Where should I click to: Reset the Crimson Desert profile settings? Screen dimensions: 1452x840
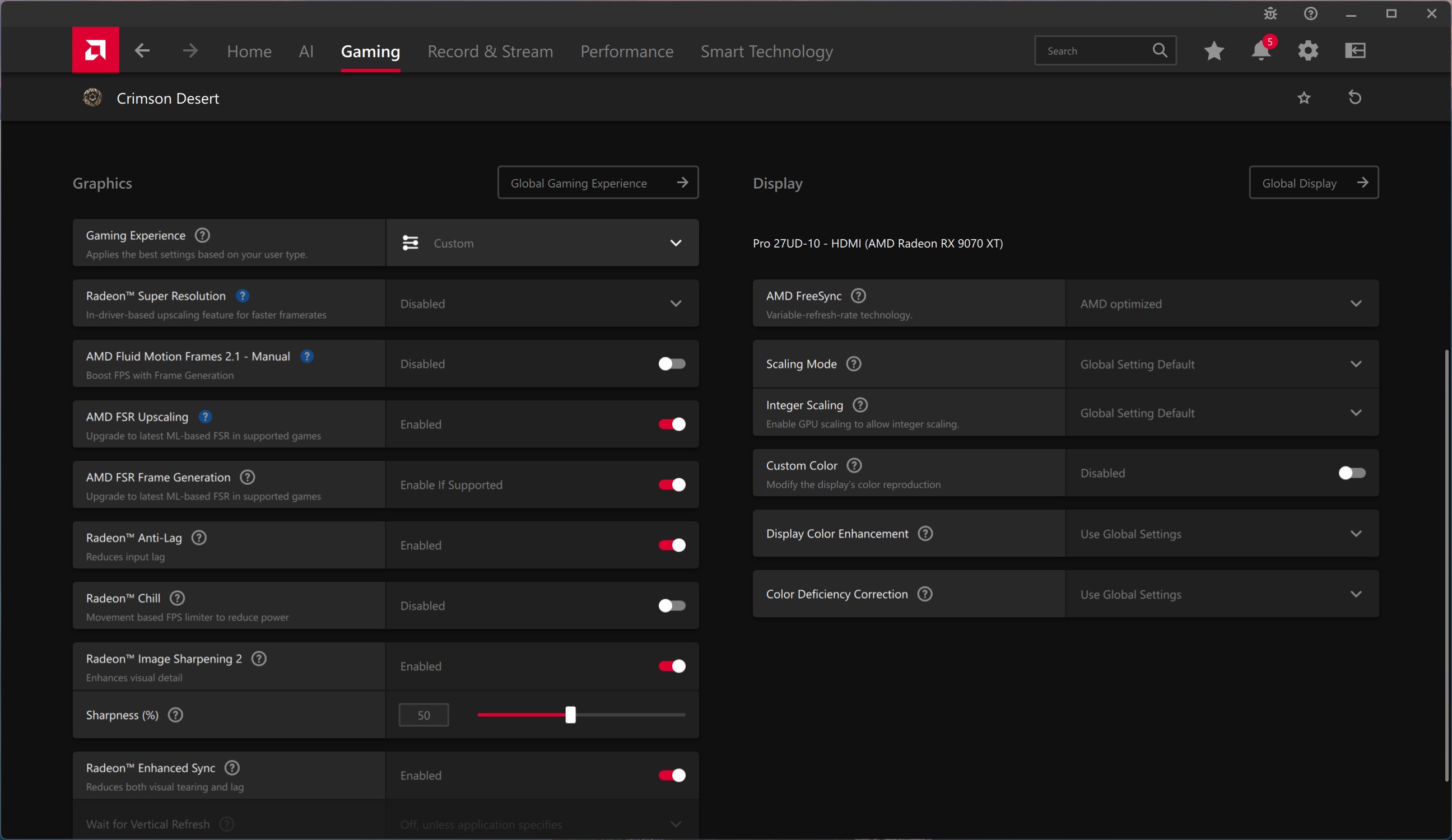1355,98
